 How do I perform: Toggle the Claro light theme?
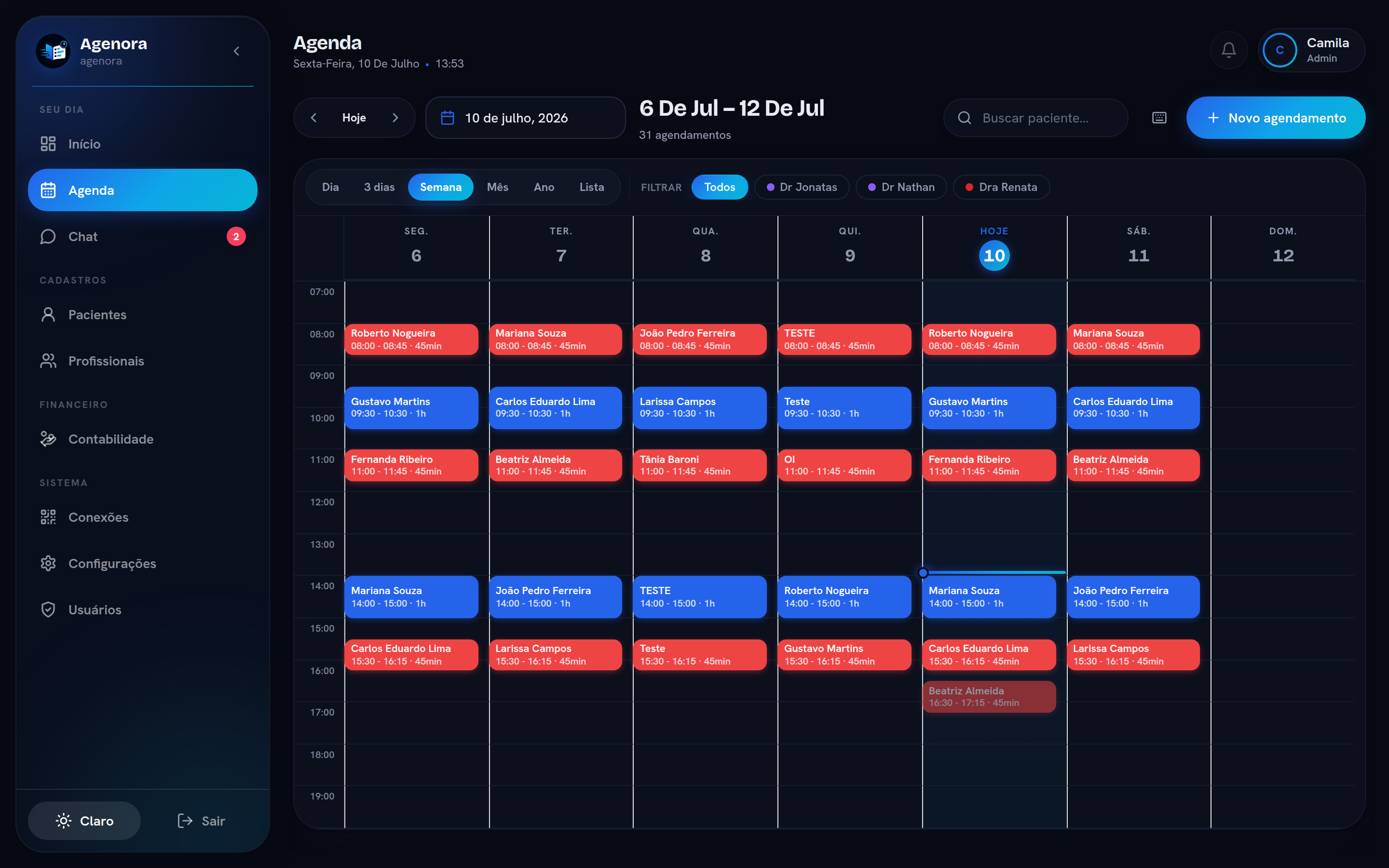[x=84, y=821]
